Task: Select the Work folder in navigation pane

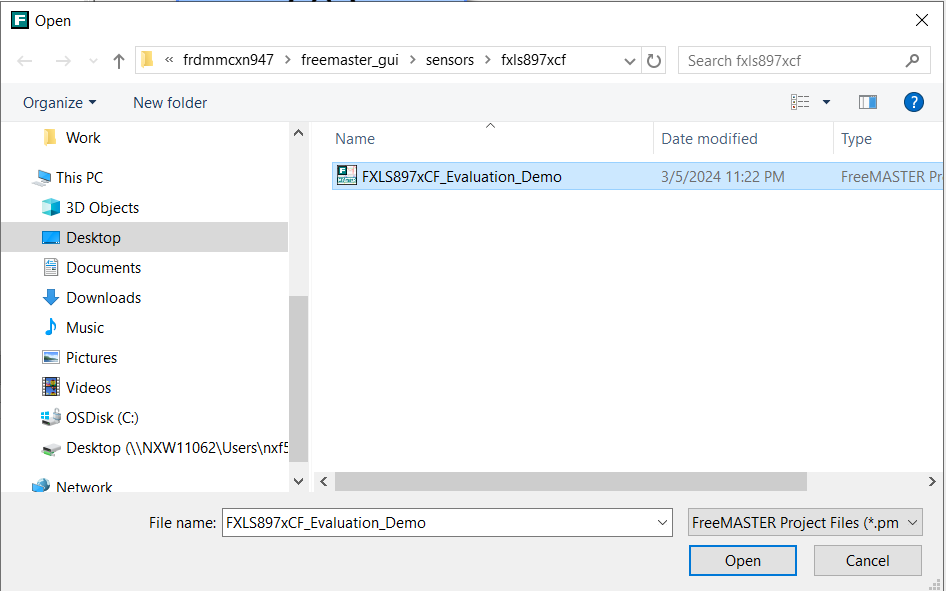Action: (x=83, y=137)
